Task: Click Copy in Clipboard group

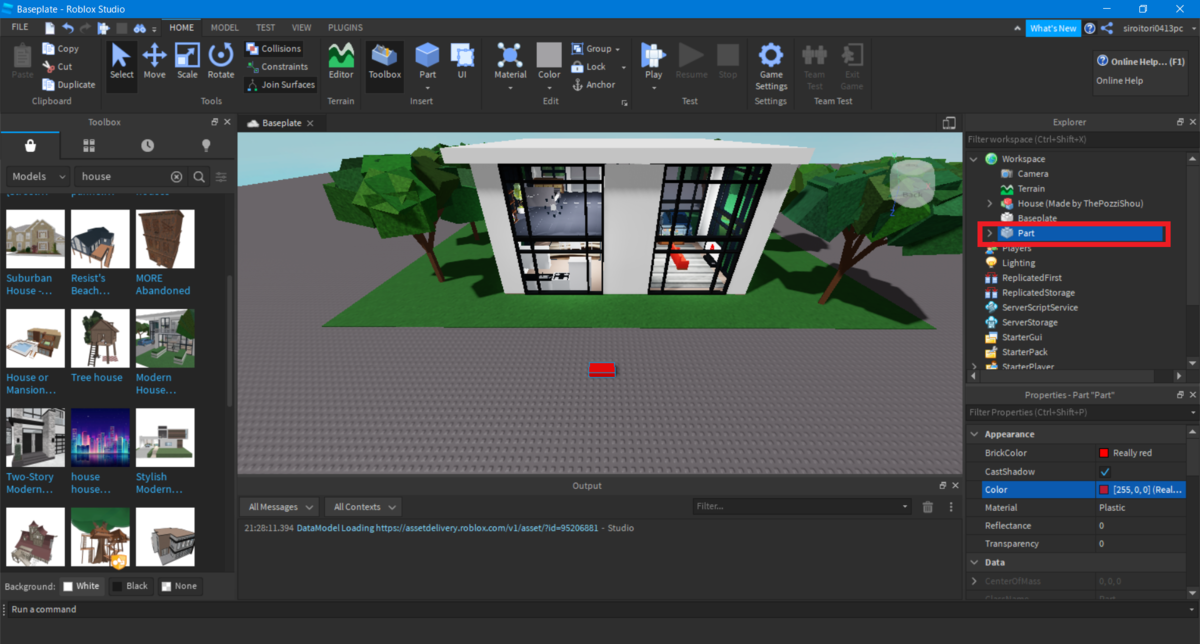Action: click(x=60, y=48)
